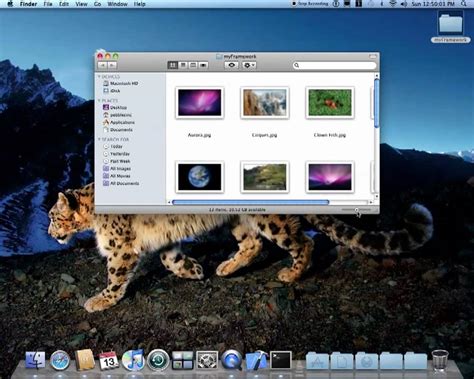Select the Aurora.jpg thumbnail
474x379 pixels.
[199, 103]
